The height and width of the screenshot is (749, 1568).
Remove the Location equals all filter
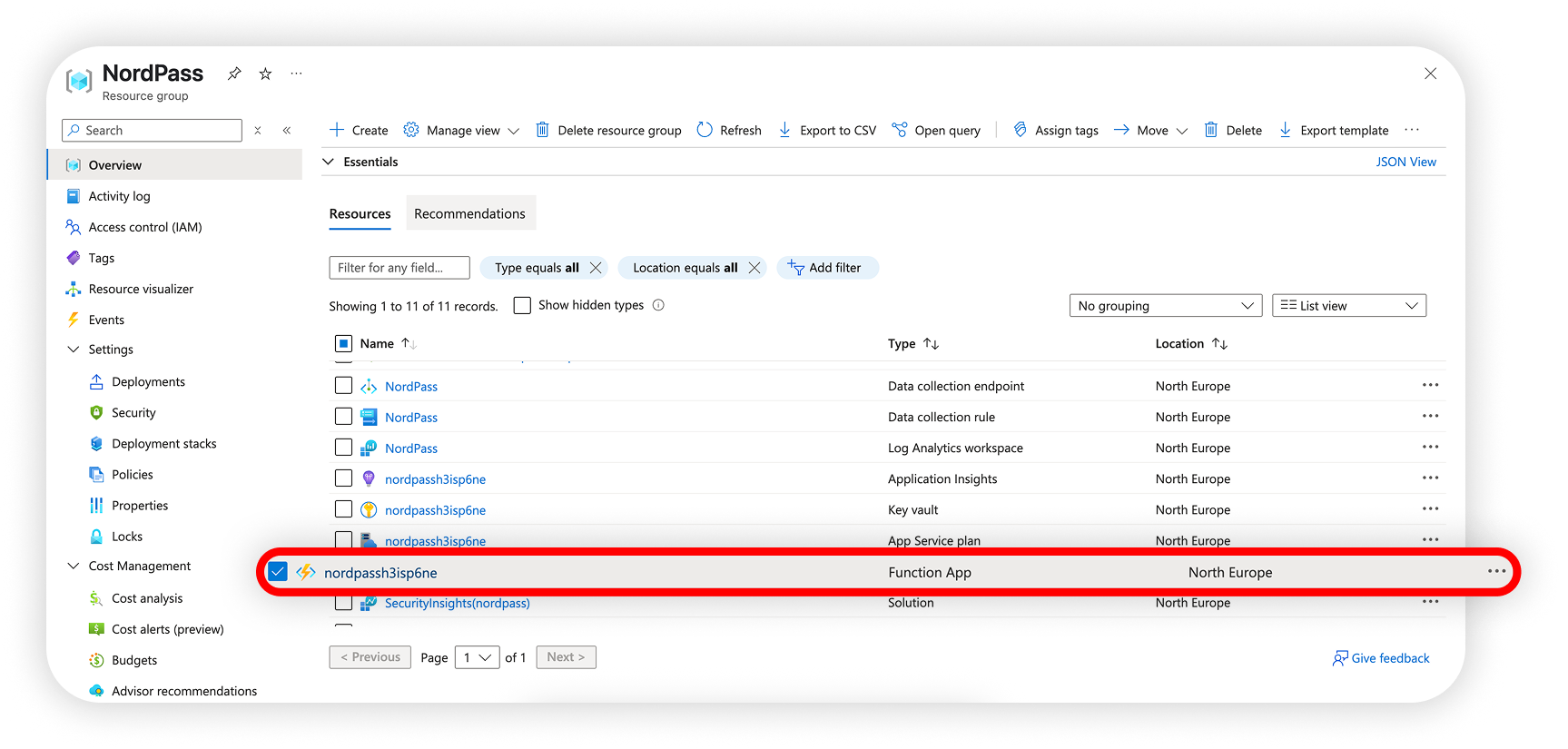coord(754,268)
